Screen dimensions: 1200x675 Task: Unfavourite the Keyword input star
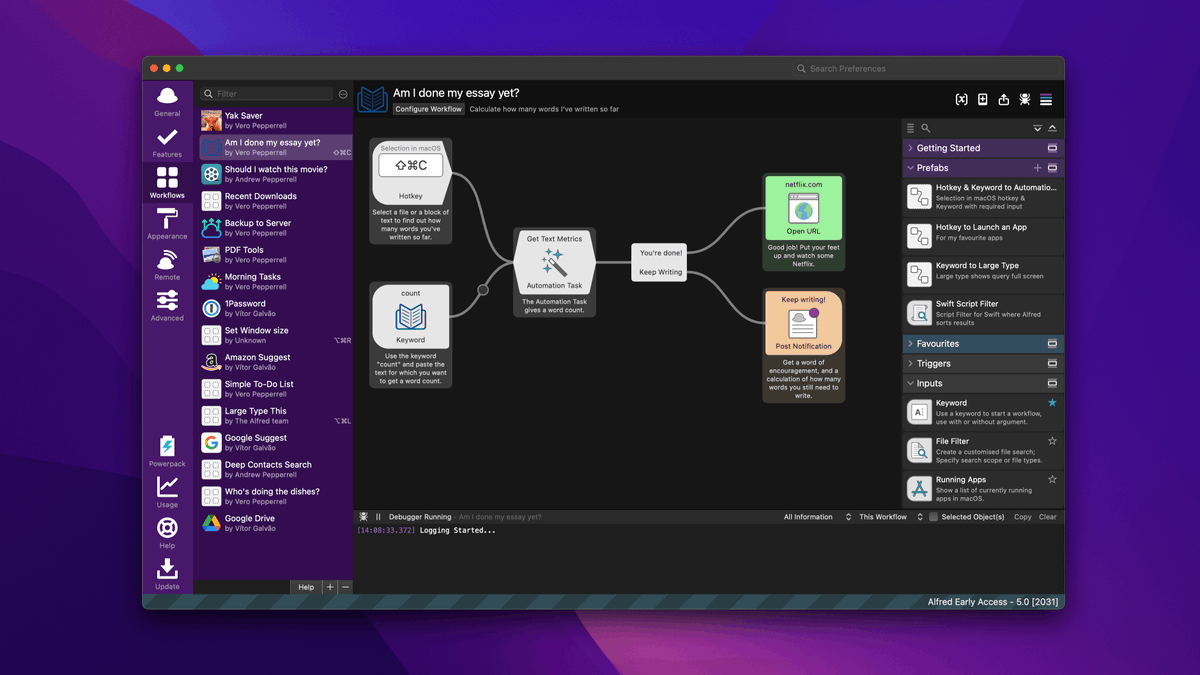1052,402
